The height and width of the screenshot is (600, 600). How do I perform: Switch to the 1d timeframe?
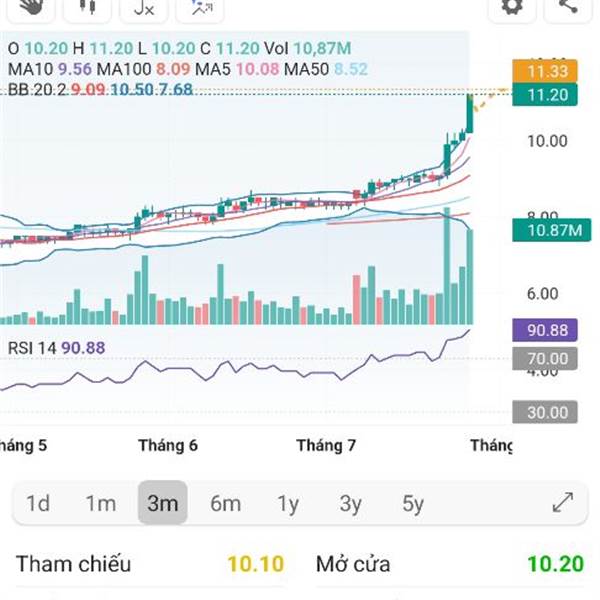[38, 503]
